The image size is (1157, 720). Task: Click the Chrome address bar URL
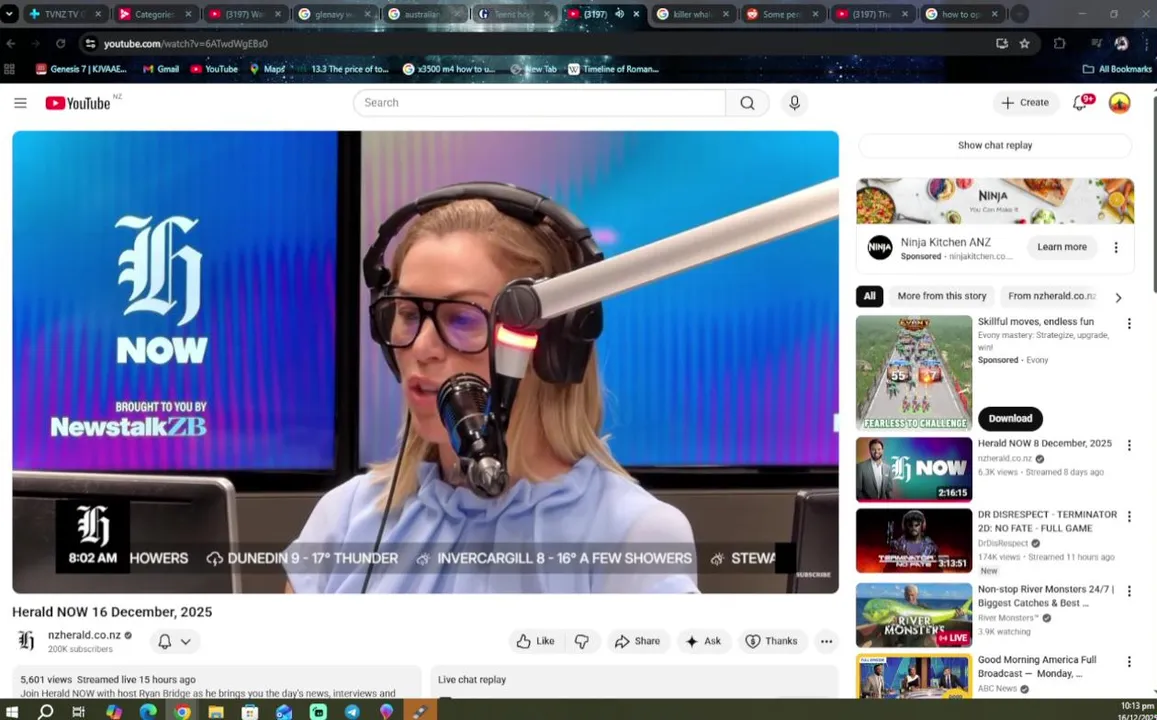pos(186,44)
